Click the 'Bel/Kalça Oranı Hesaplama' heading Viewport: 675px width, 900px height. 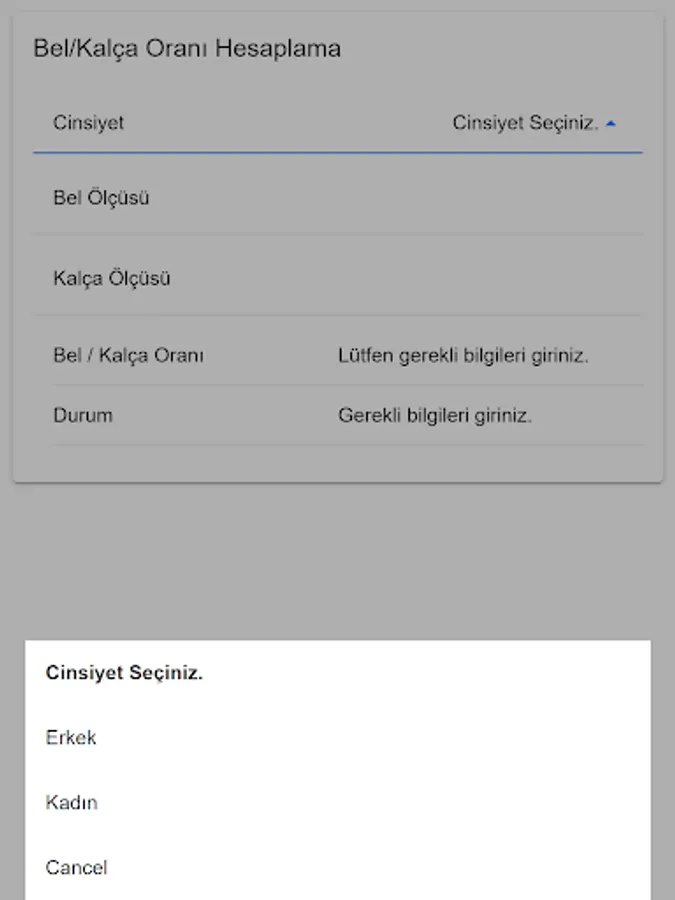[187, 48]
